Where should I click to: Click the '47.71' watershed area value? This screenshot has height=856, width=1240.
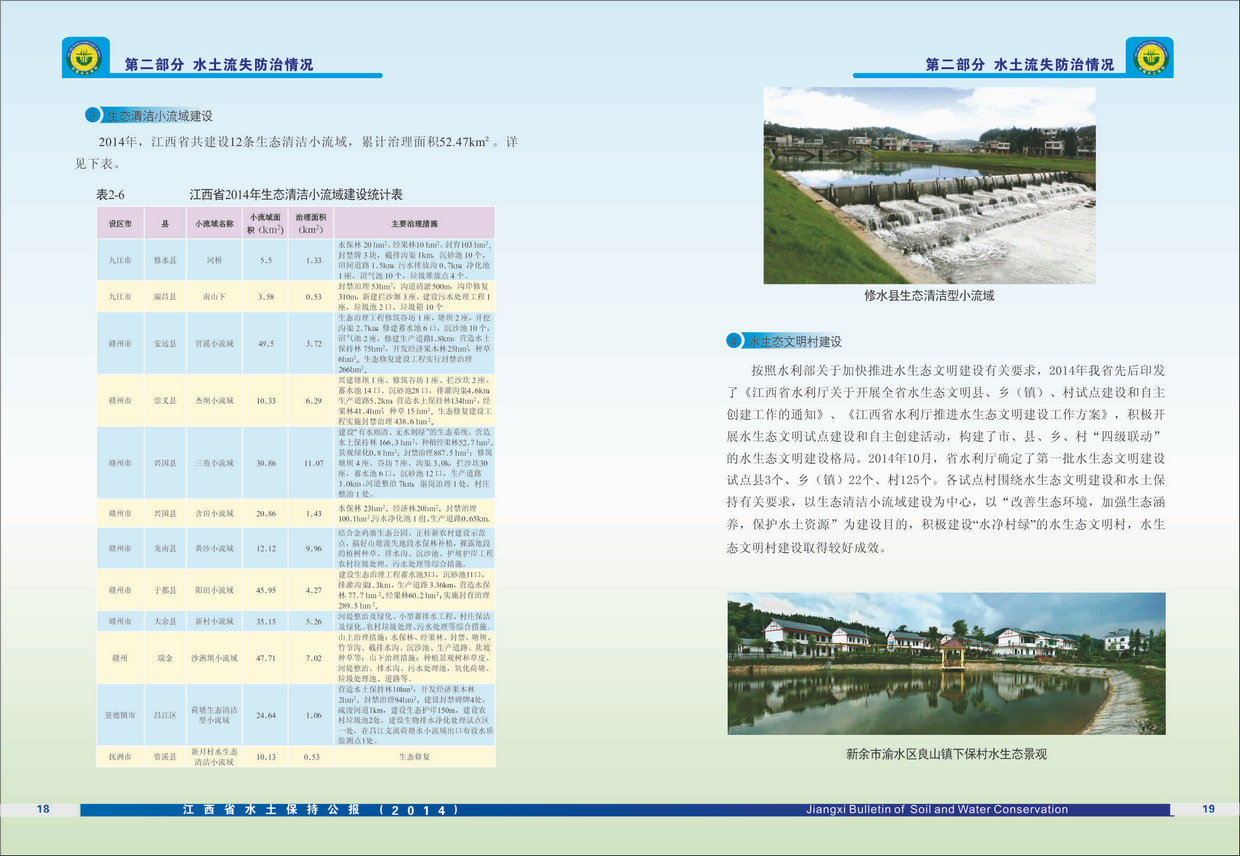click(266, 659)
